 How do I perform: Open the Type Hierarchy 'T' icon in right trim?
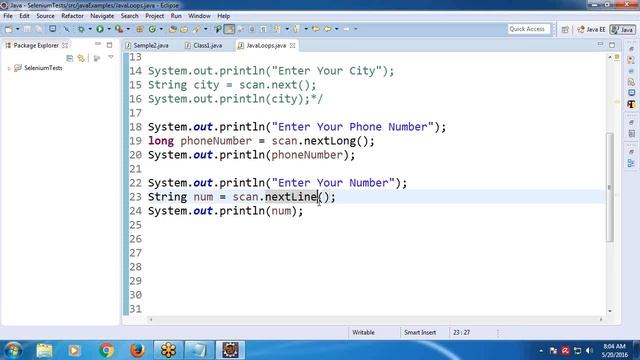(x=631, y=104)
